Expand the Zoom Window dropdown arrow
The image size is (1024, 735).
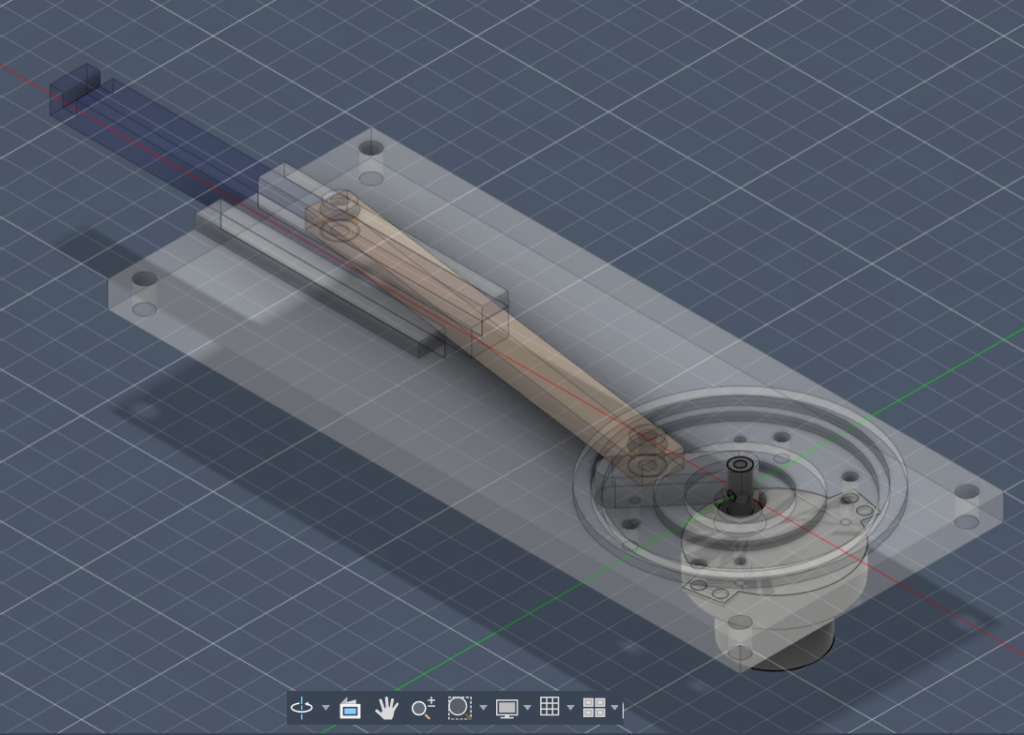point(483,709)
